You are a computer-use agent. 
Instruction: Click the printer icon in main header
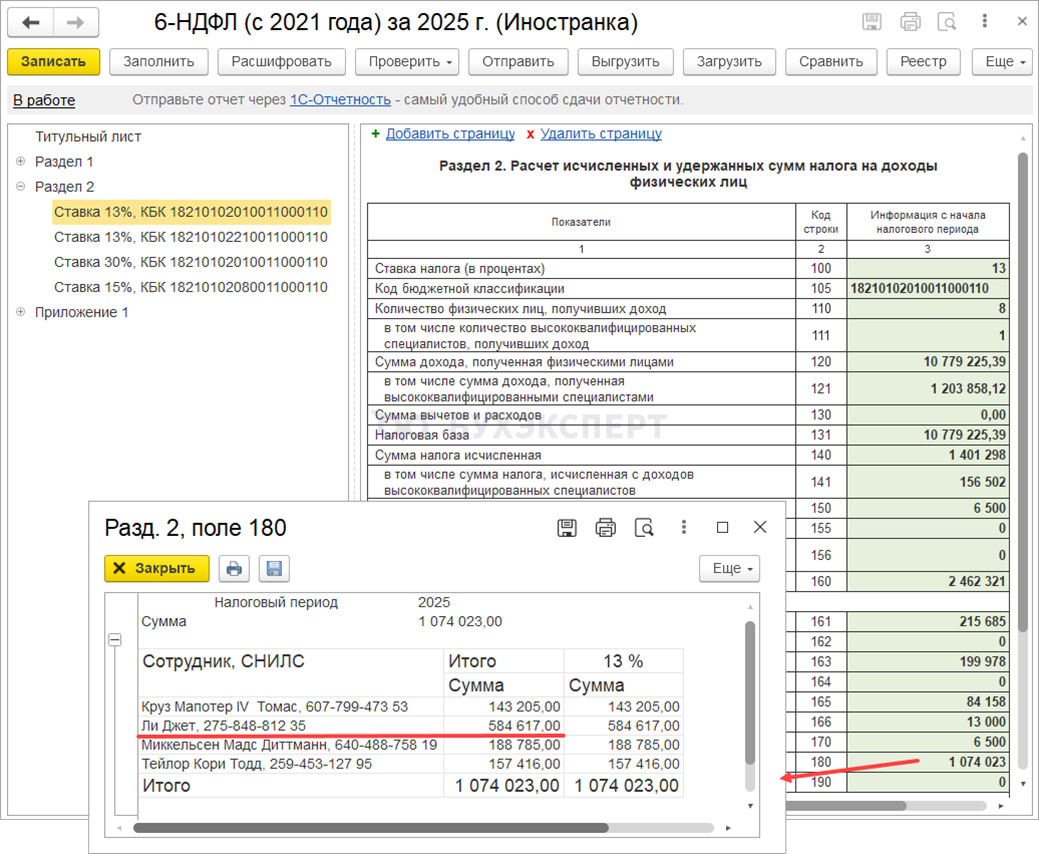pos(910,22)
